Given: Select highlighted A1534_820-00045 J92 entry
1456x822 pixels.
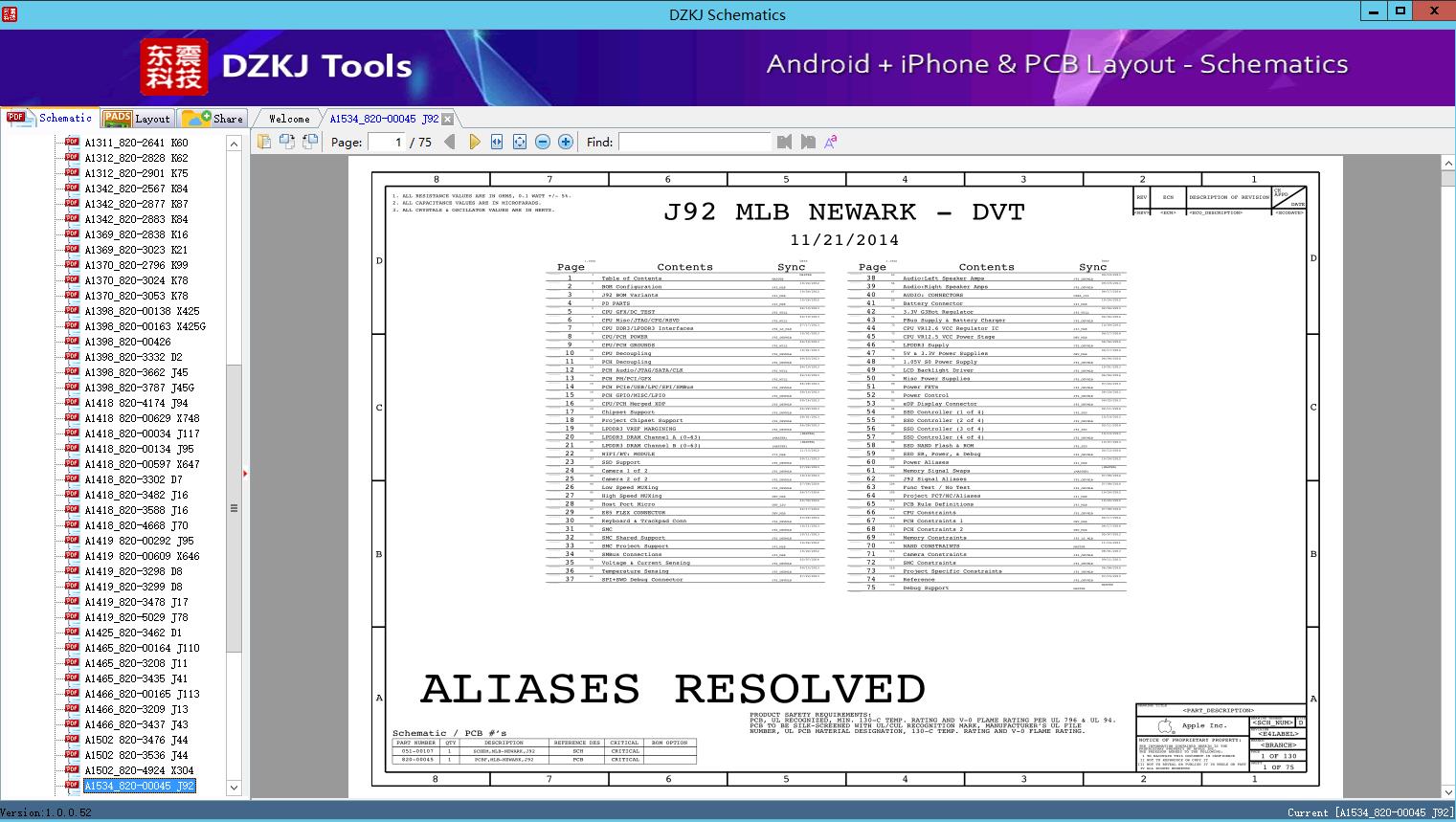Looking at the screenshot, I should [139, 786].
